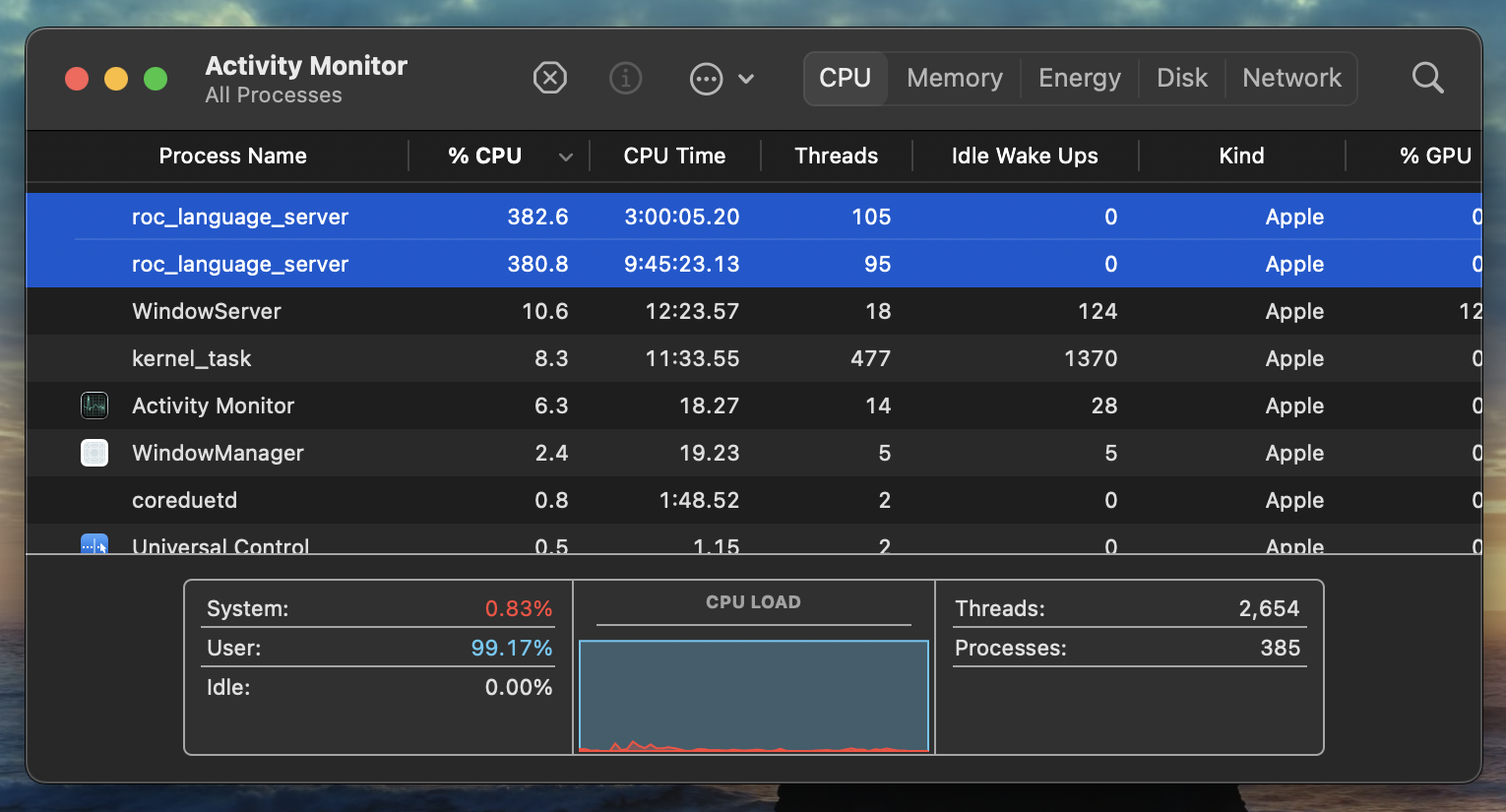Sort by Process Name column header

pyautogui.click(x=232, y=156)
